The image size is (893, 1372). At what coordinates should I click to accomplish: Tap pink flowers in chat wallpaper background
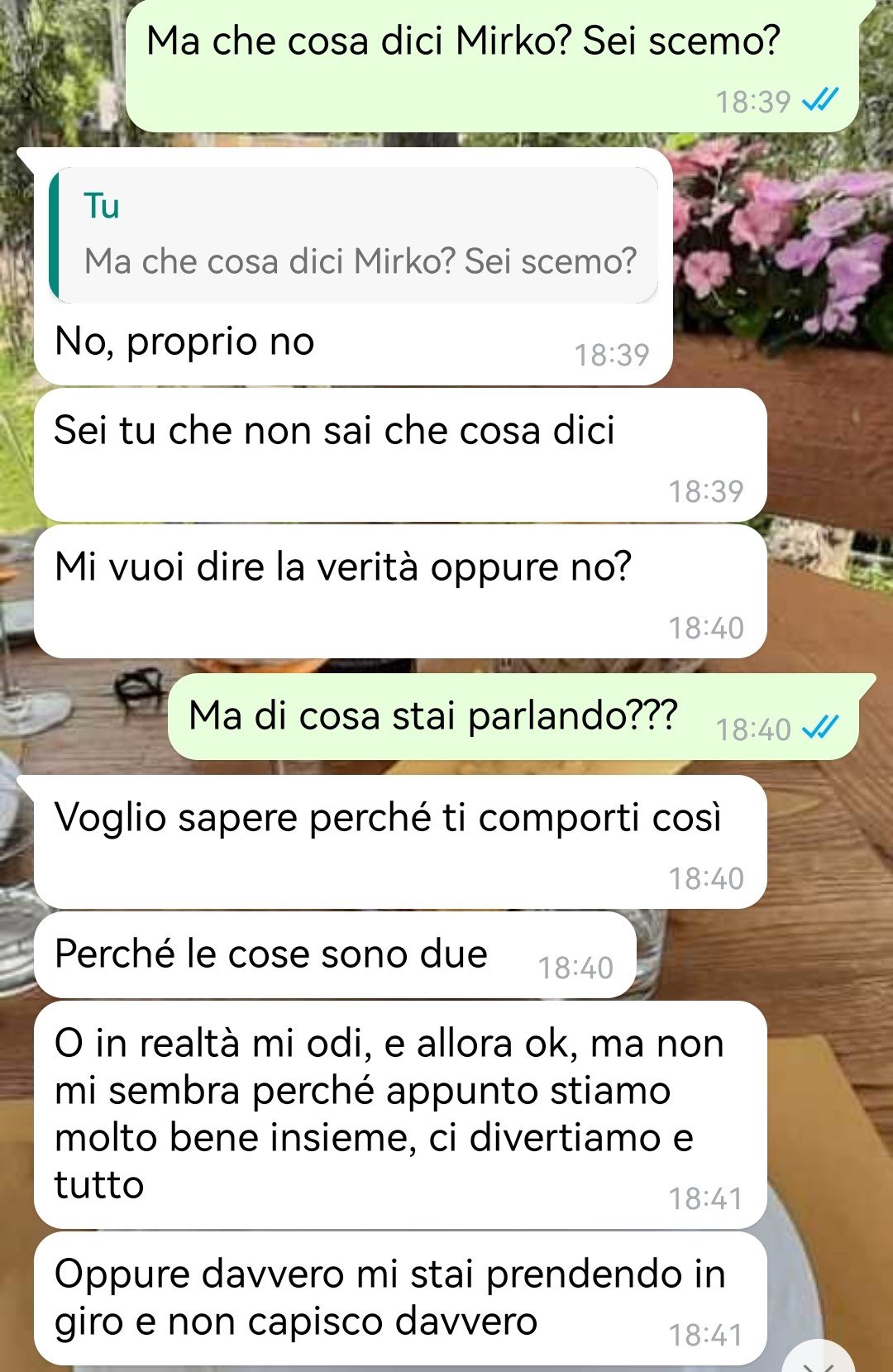pyautogui.click(x=777, y=232)
